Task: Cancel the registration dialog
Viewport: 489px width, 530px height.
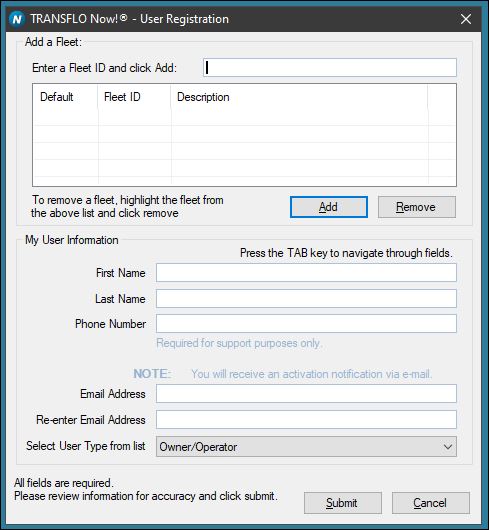Action: (x=431, y=503)
